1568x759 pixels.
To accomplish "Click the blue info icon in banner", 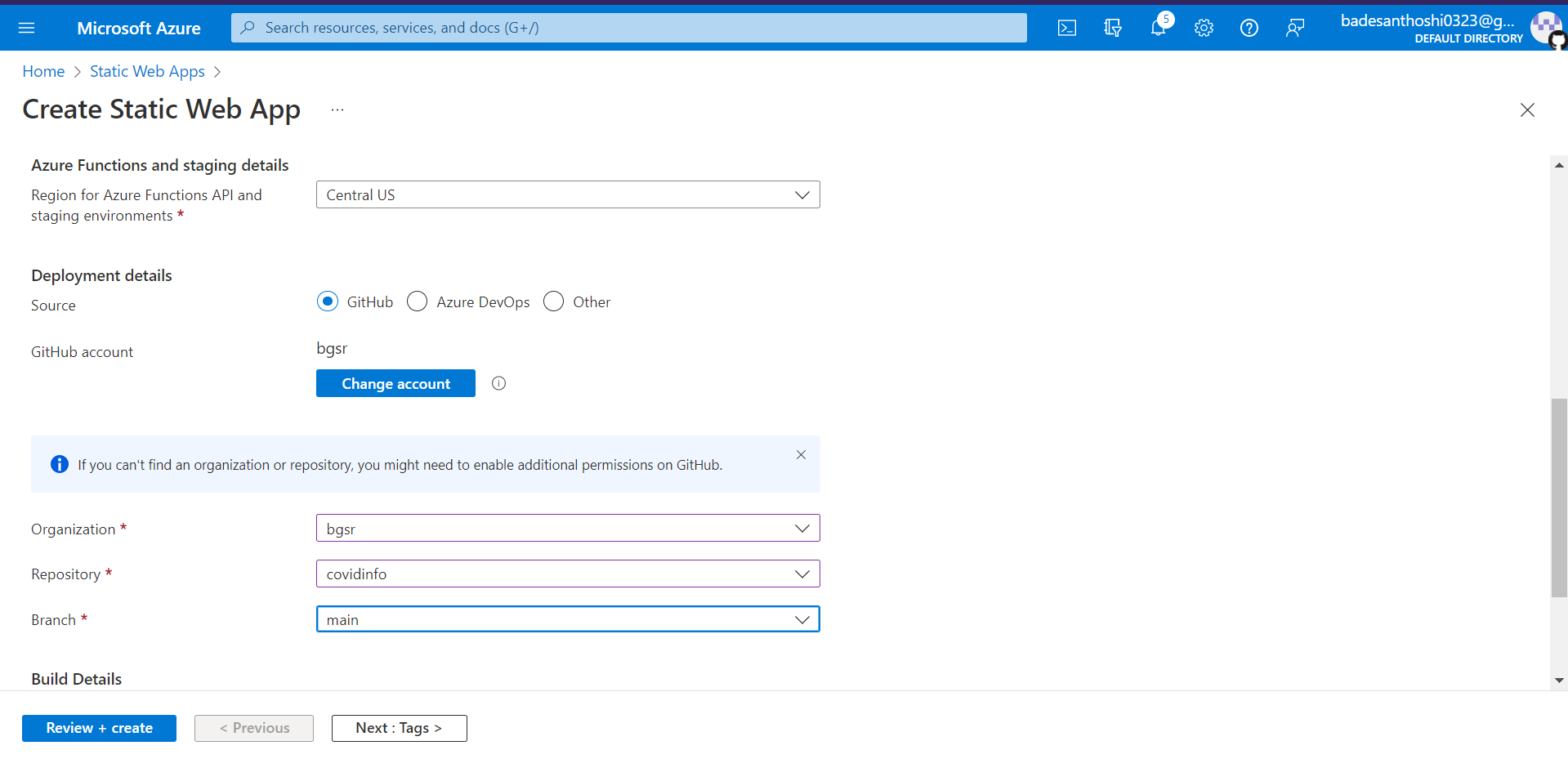I will pos(60,464).
